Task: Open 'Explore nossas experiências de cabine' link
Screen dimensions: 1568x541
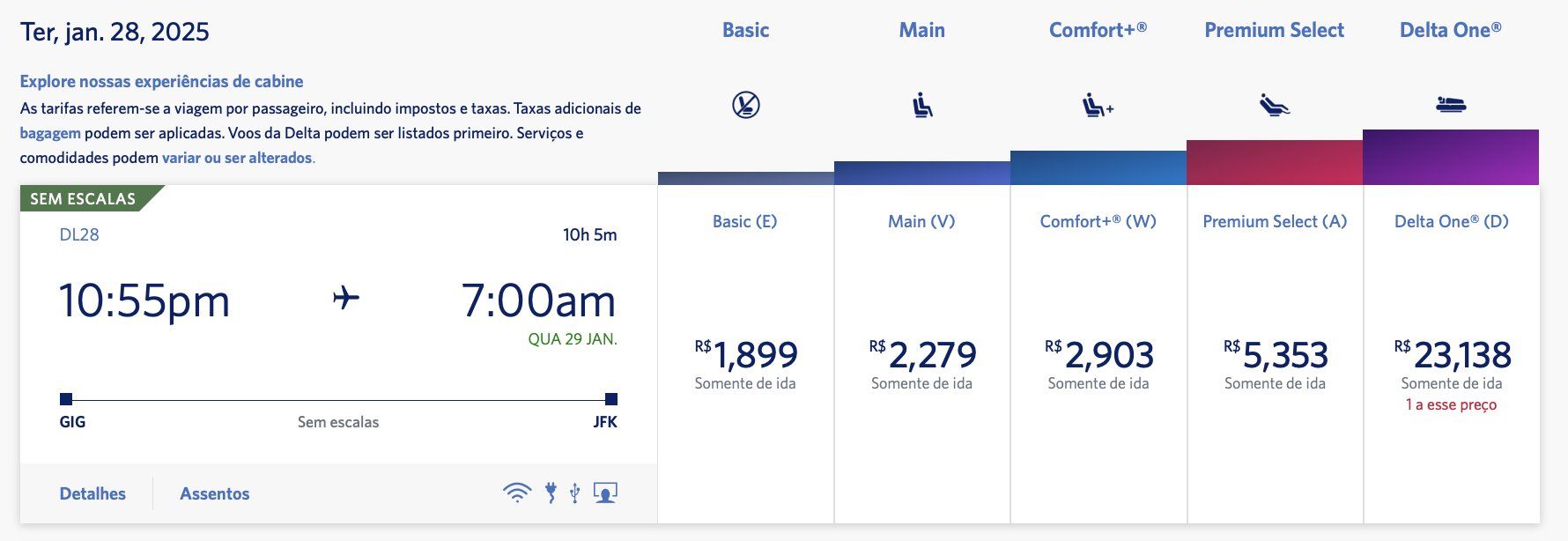Action: click(161, 81)
